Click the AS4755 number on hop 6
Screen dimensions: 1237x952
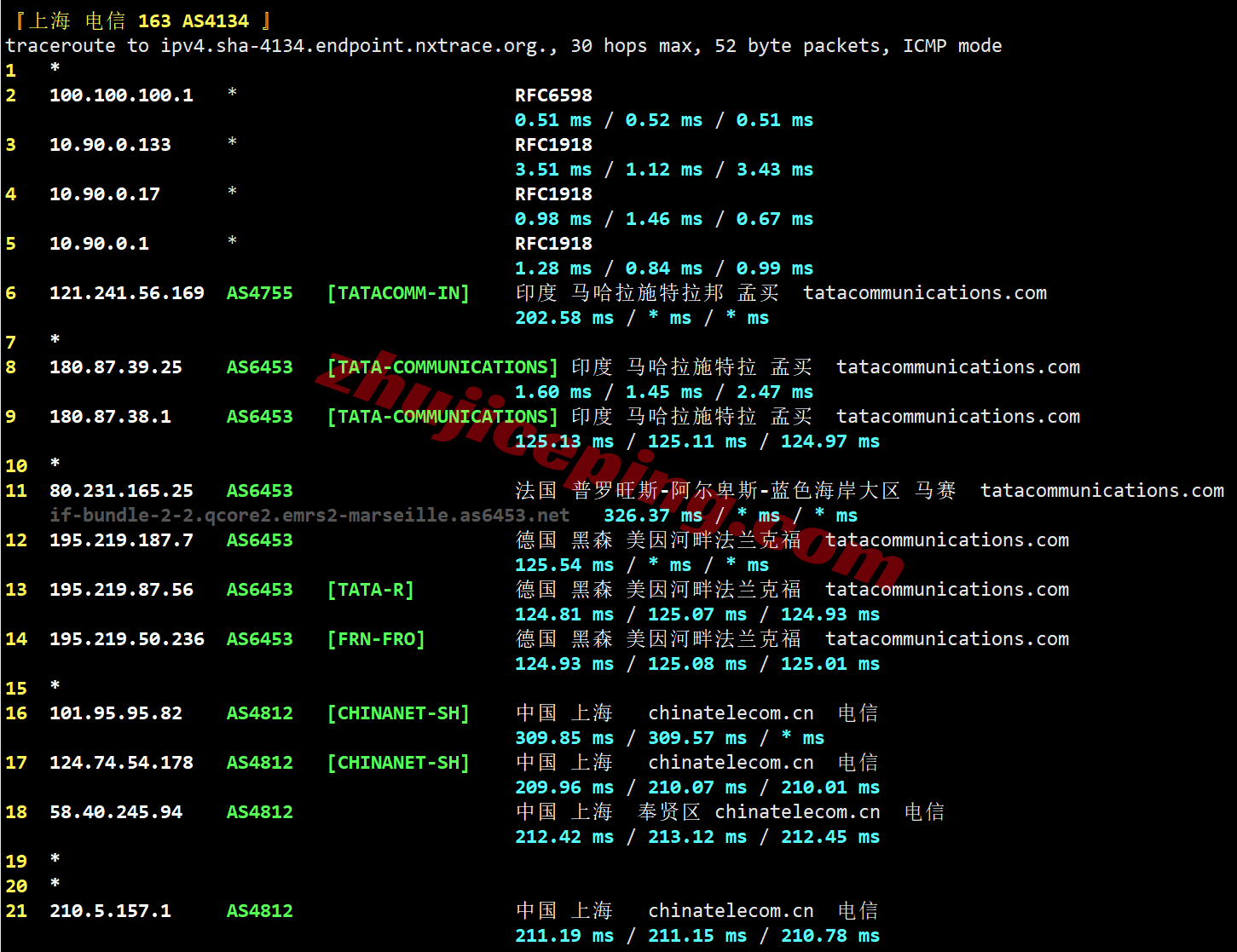click(x=259, y=293)
